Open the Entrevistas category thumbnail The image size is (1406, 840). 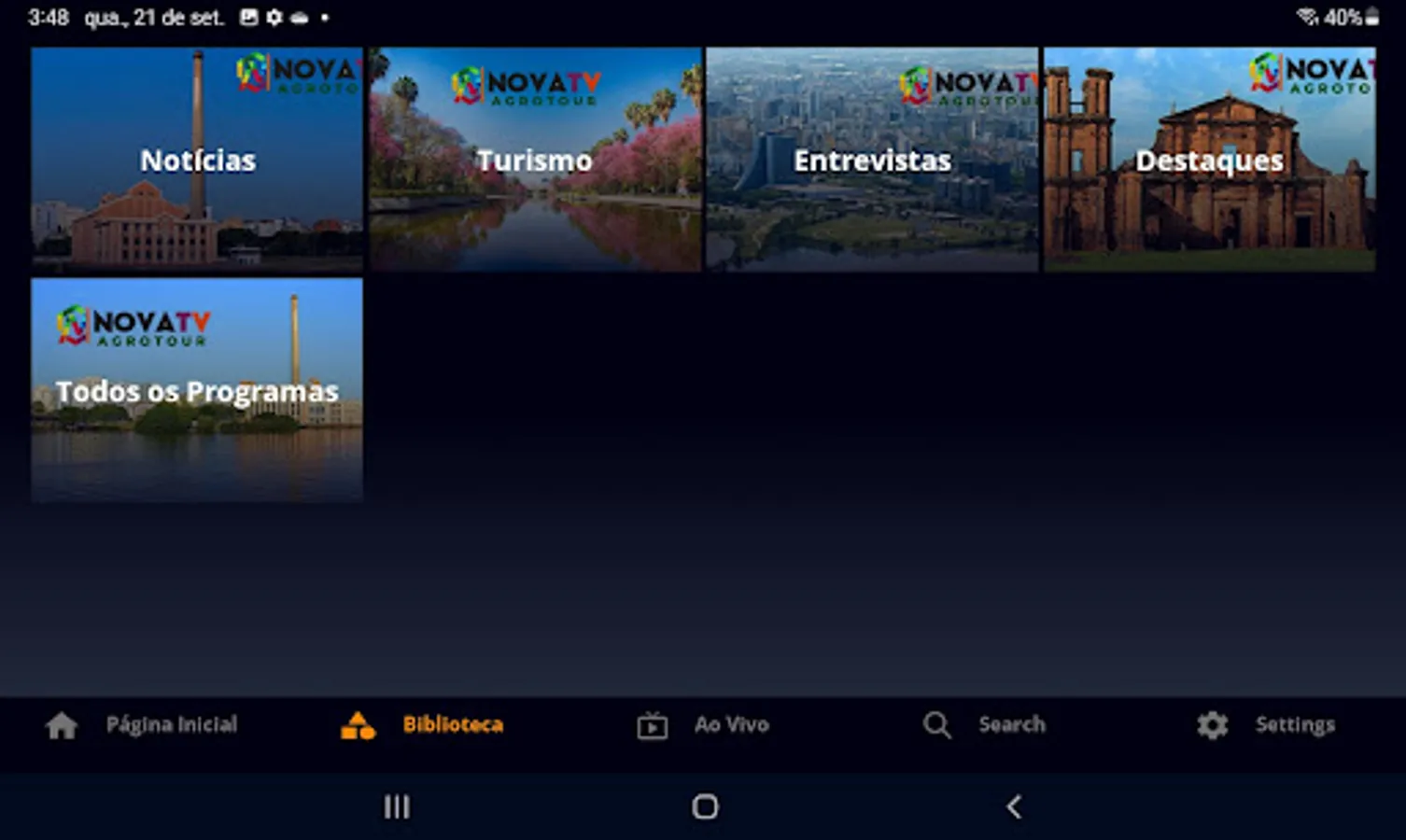pos(872,160)
